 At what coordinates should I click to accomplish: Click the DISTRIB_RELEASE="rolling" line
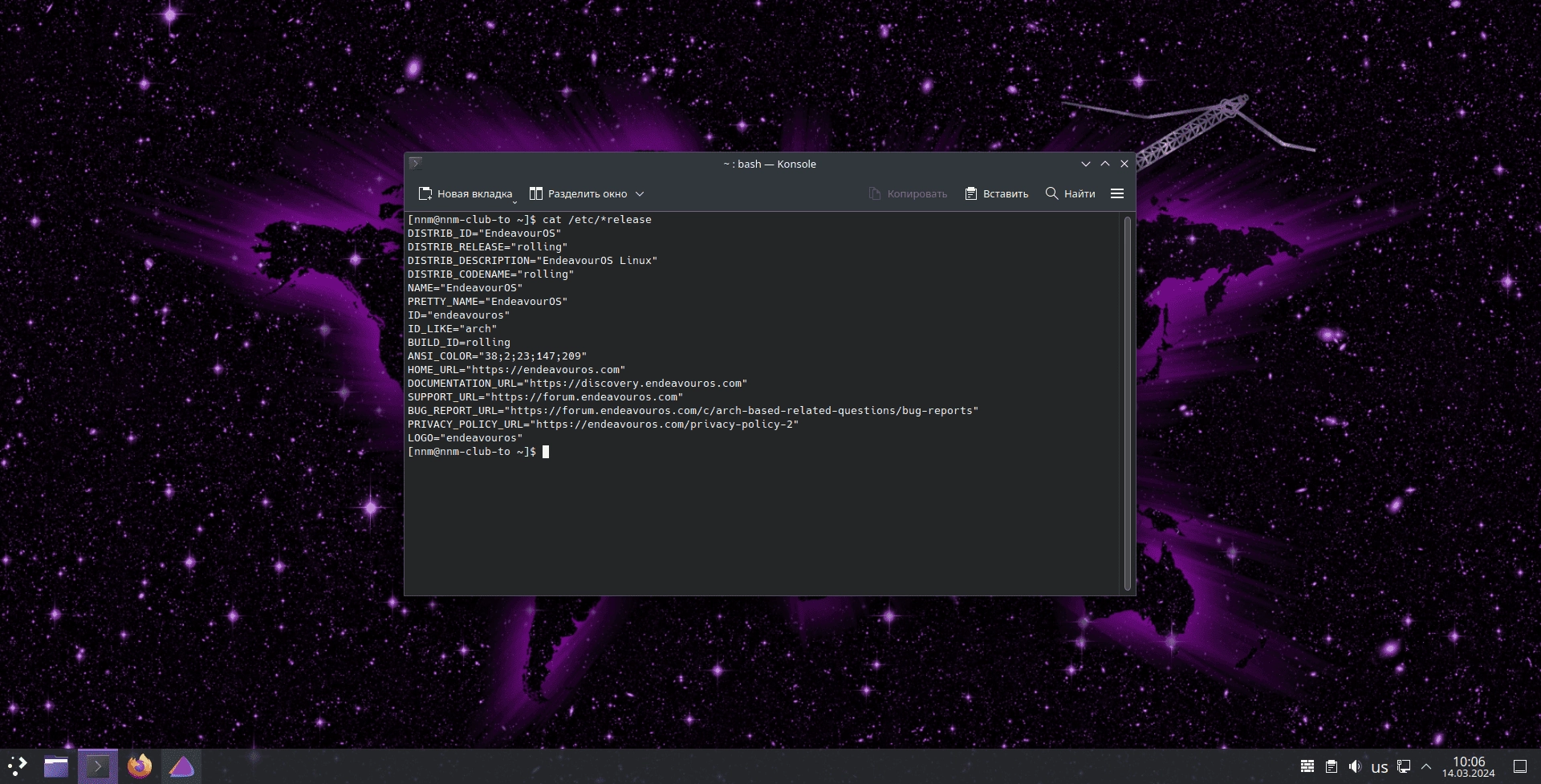(x=487, y=246)
